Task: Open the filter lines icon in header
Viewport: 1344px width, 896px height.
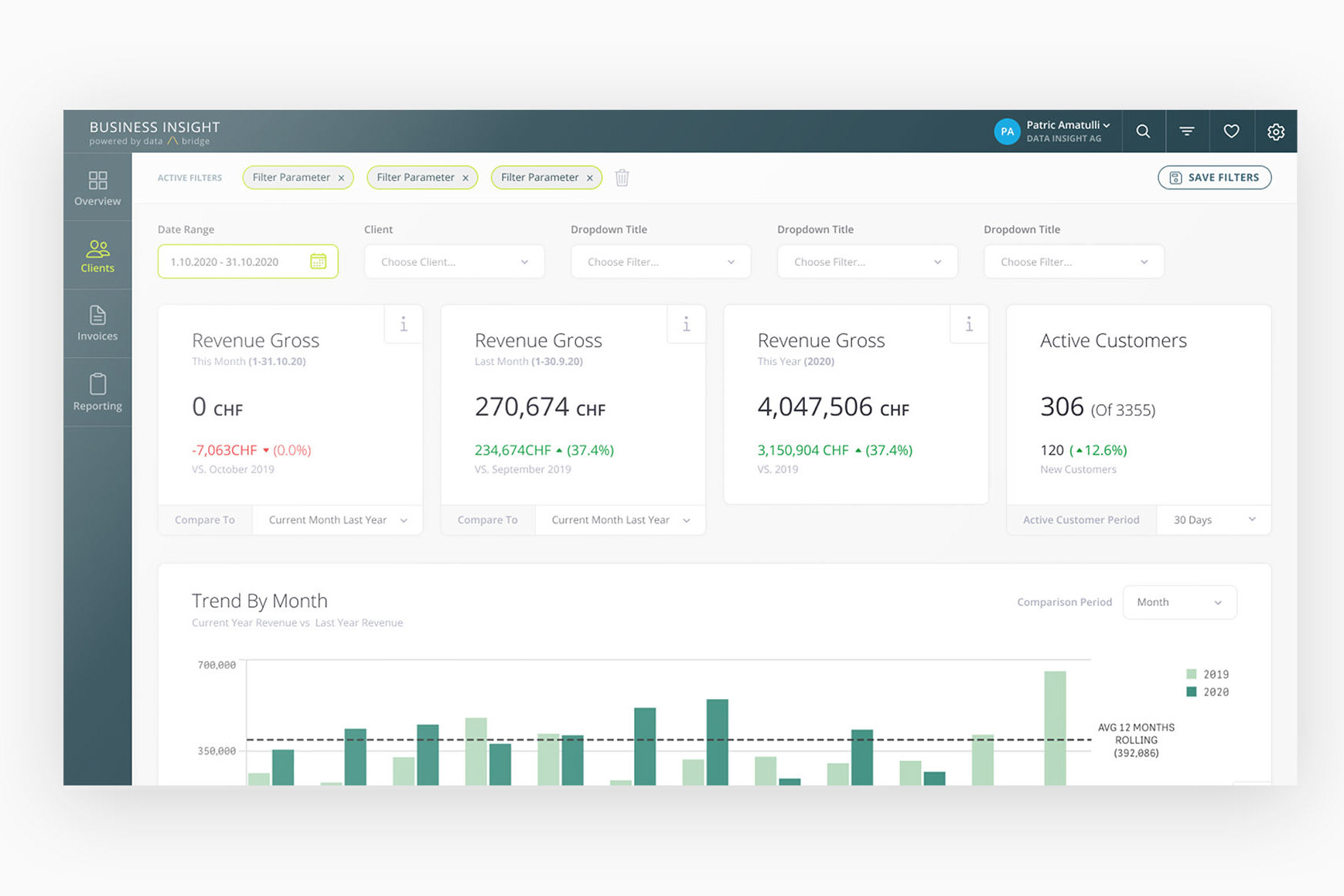Action: click(x=1187, y=131)
